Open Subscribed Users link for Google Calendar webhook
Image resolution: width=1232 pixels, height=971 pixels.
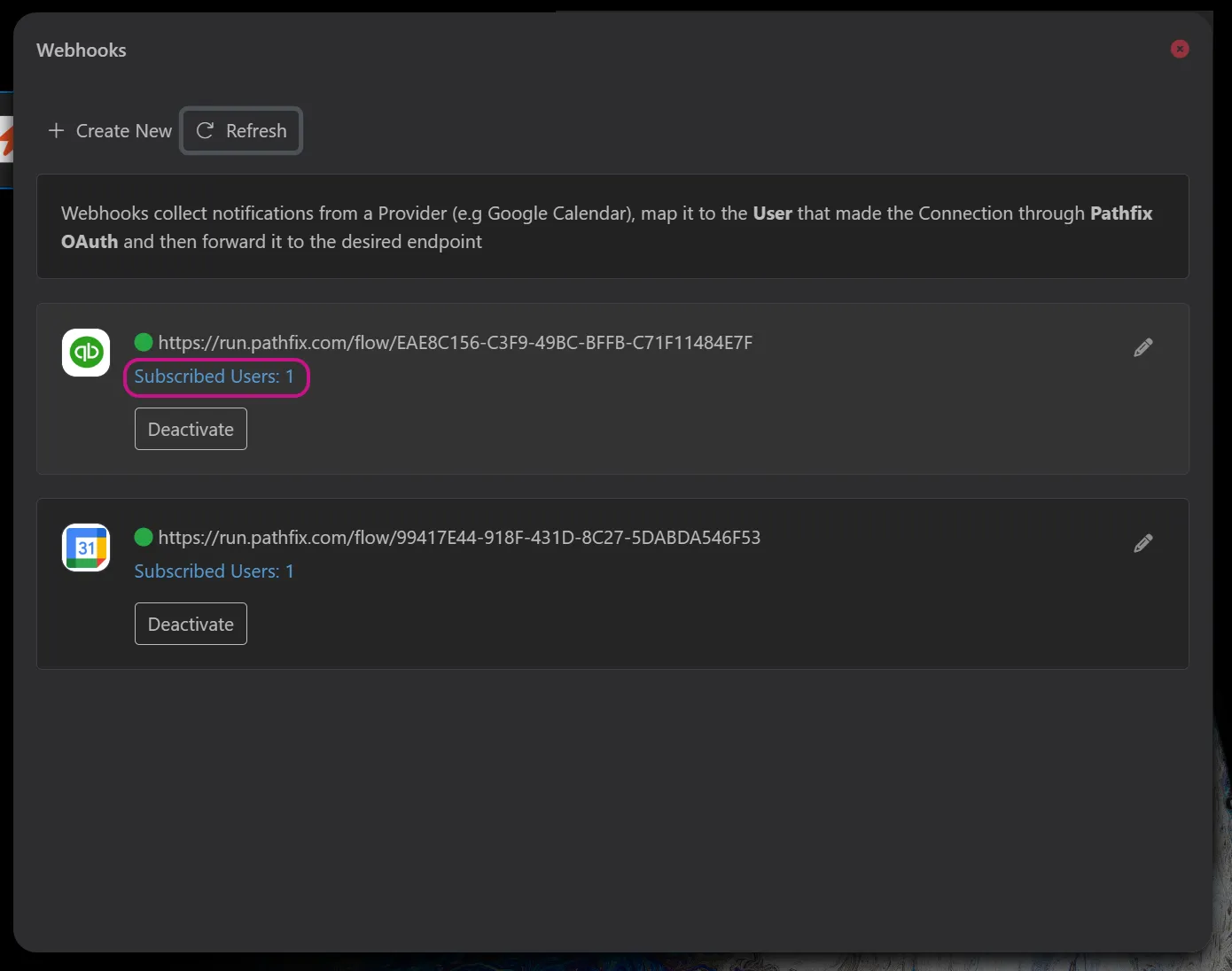[214, 571]
